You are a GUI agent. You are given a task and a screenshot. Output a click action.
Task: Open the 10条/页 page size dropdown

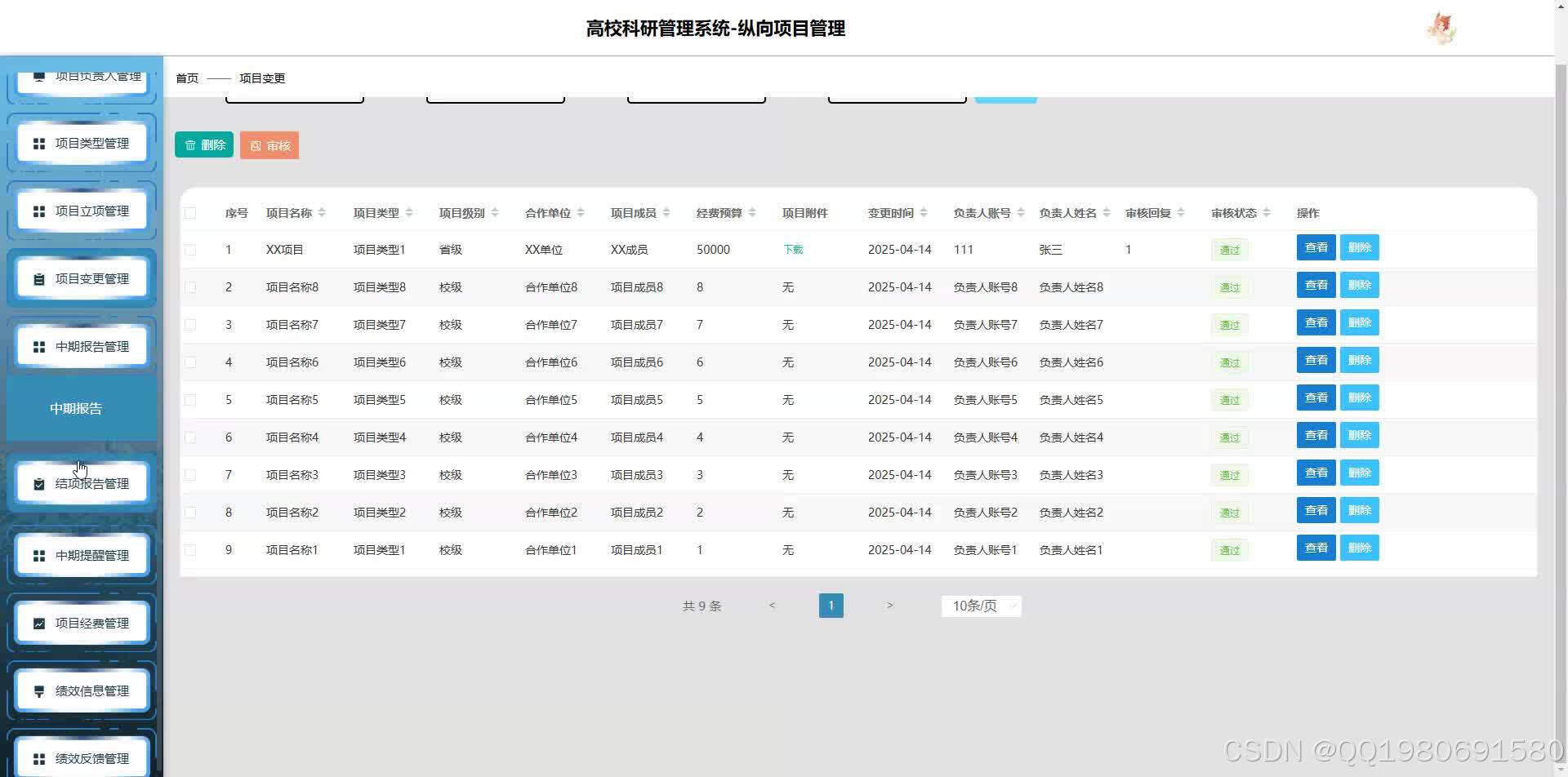click(981, 606)
